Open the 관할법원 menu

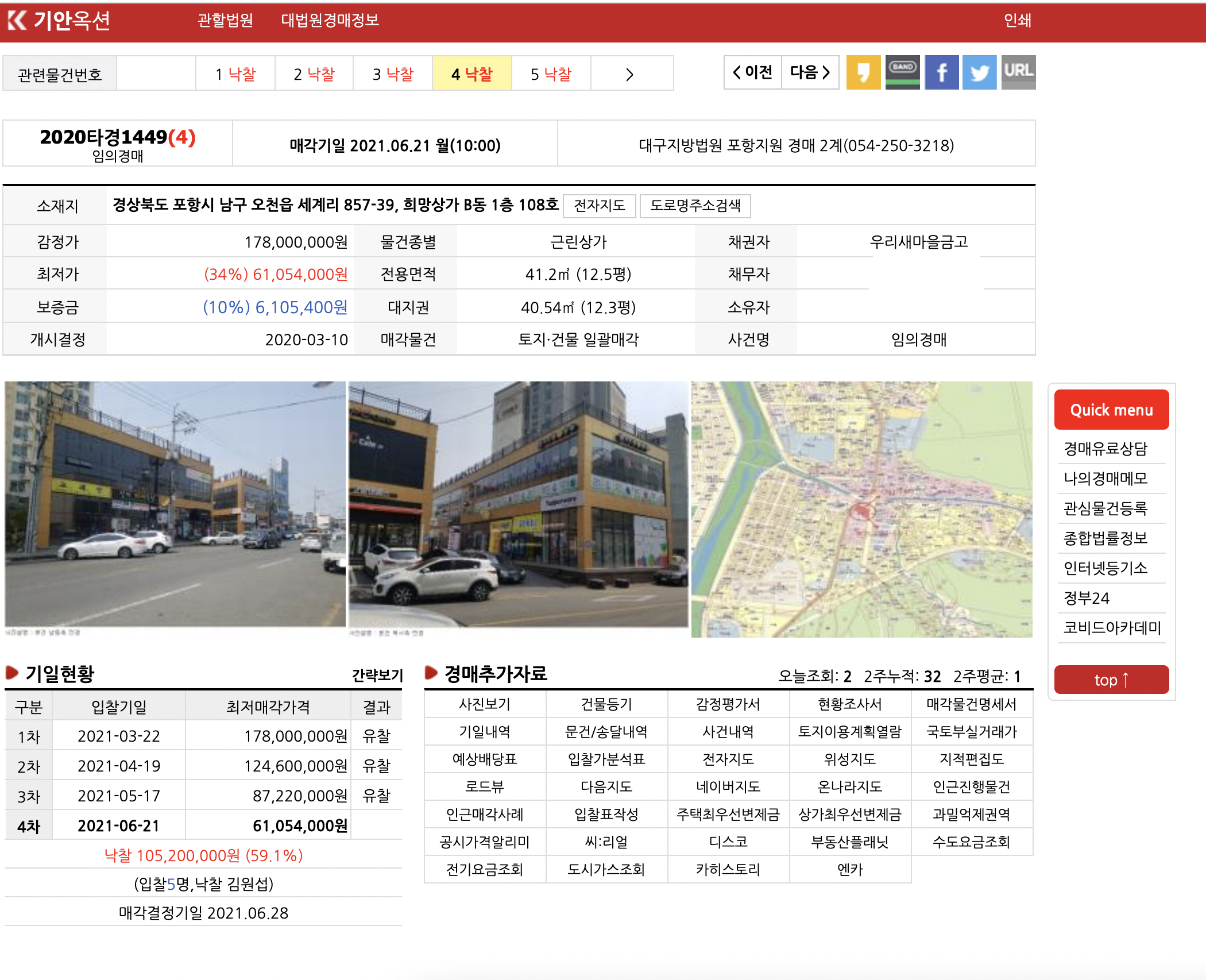tap(225, 21)
